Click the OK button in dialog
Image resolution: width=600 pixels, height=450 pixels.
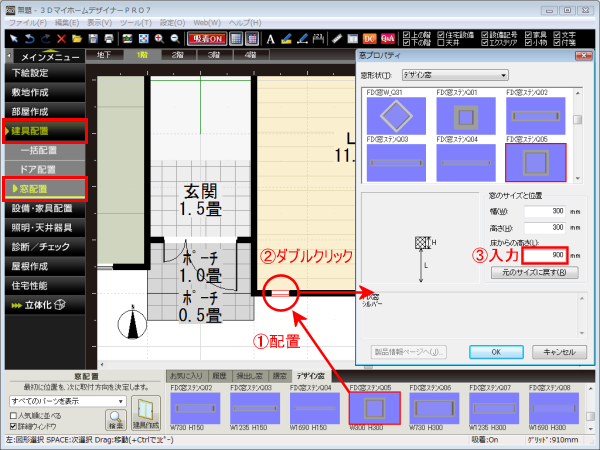click(x=495, y=352)
